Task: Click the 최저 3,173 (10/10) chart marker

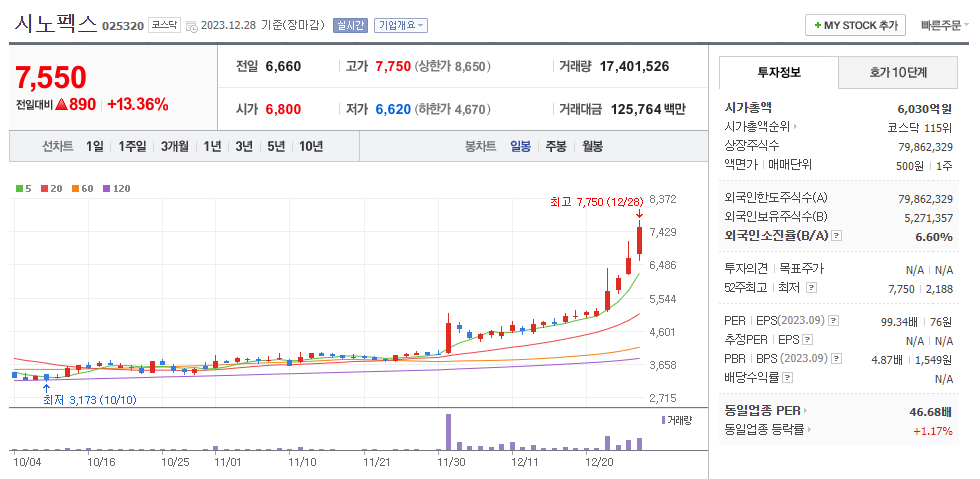Action: [89, 400]
